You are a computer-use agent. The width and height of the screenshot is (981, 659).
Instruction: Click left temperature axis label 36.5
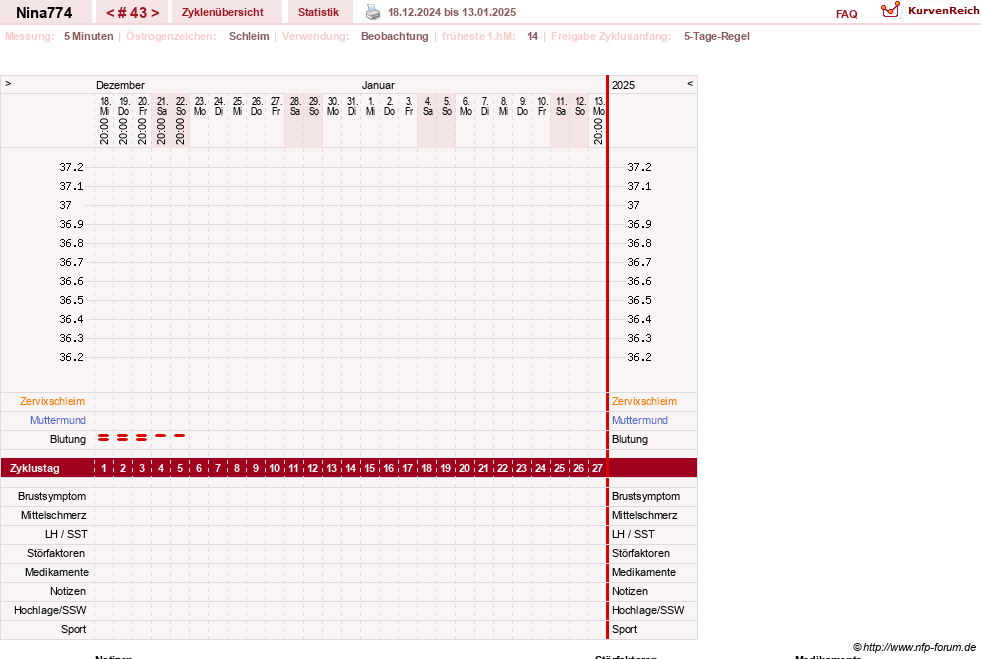click(x=71, y=300)
